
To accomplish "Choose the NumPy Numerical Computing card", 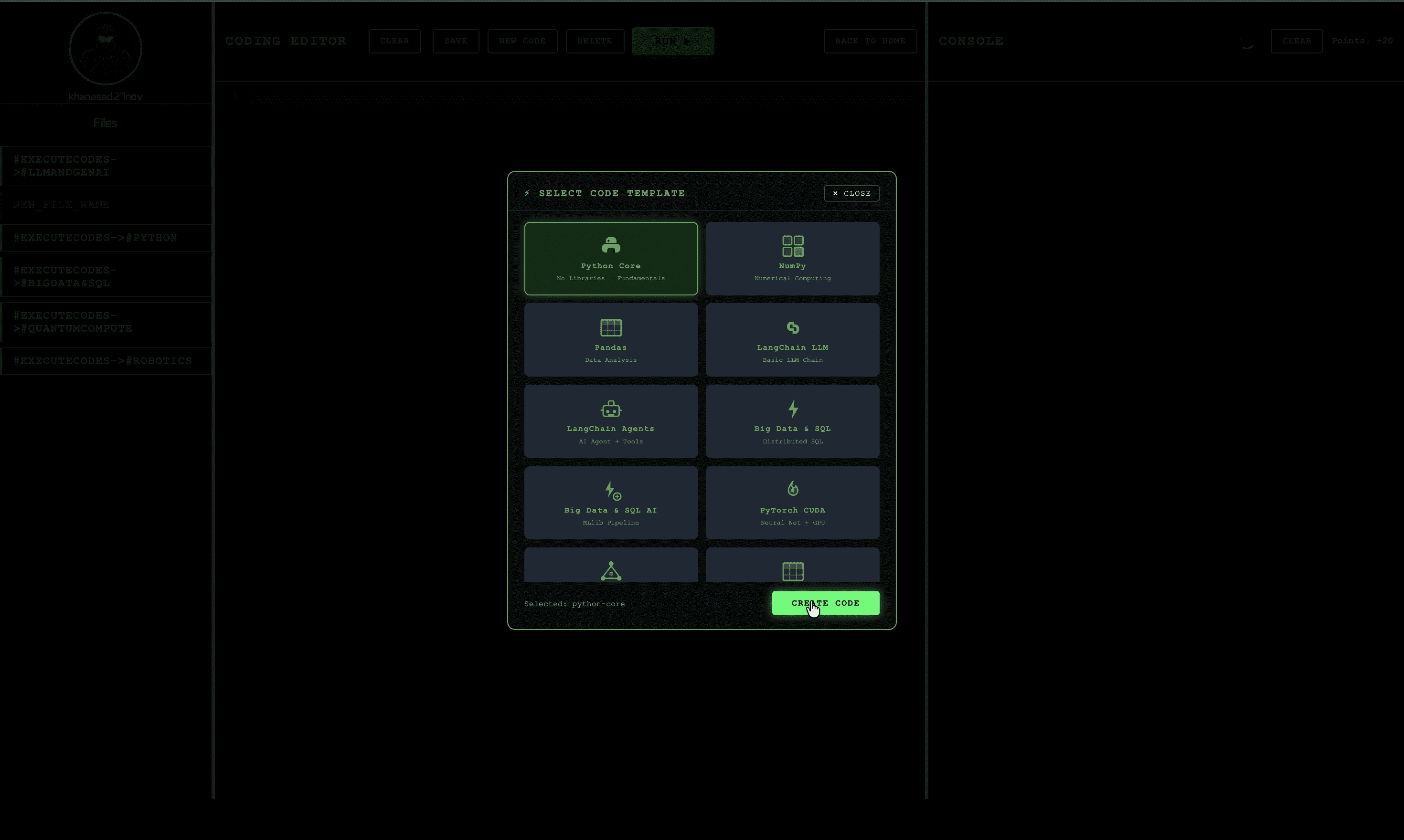I will pos(792,258).
